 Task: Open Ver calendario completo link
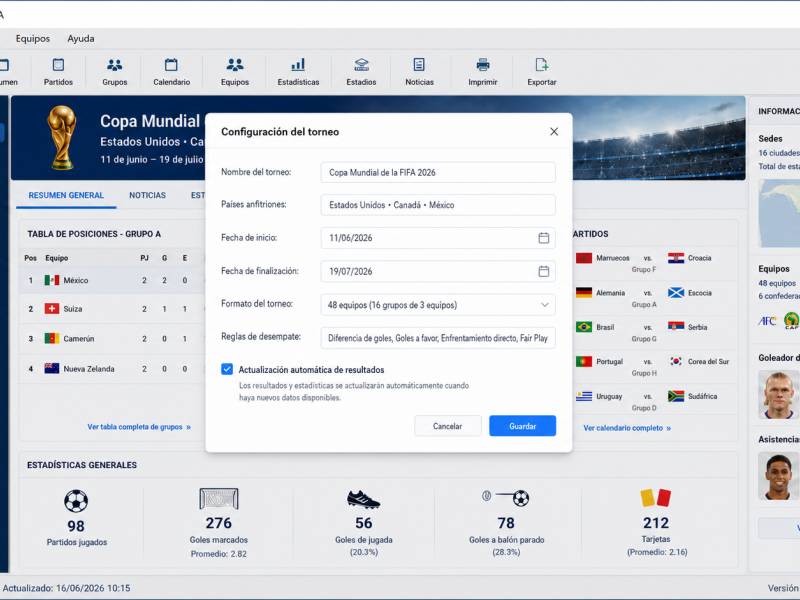pos(627,428)
